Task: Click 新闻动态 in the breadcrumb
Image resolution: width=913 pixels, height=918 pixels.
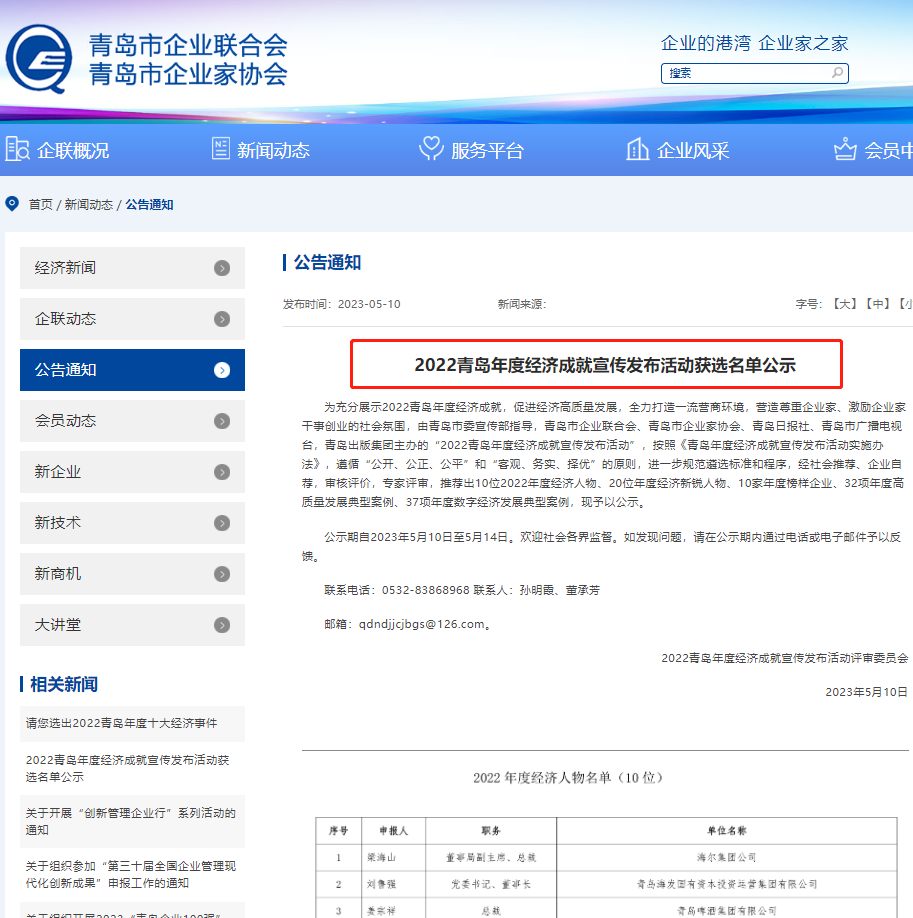Action: (x=88, y=204)
